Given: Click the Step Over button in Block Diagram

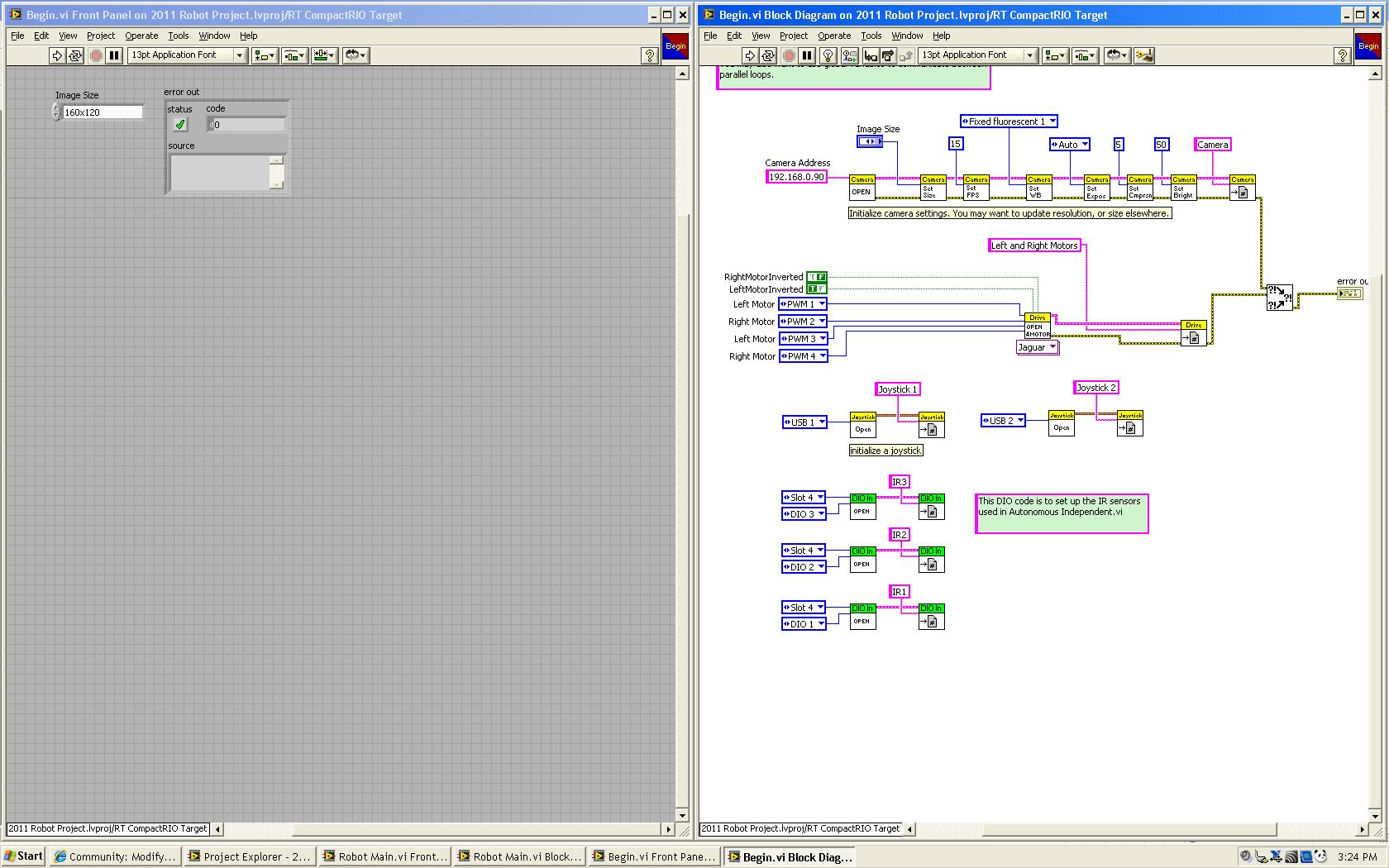Looking at the screenshot, I should click(887, 55).
